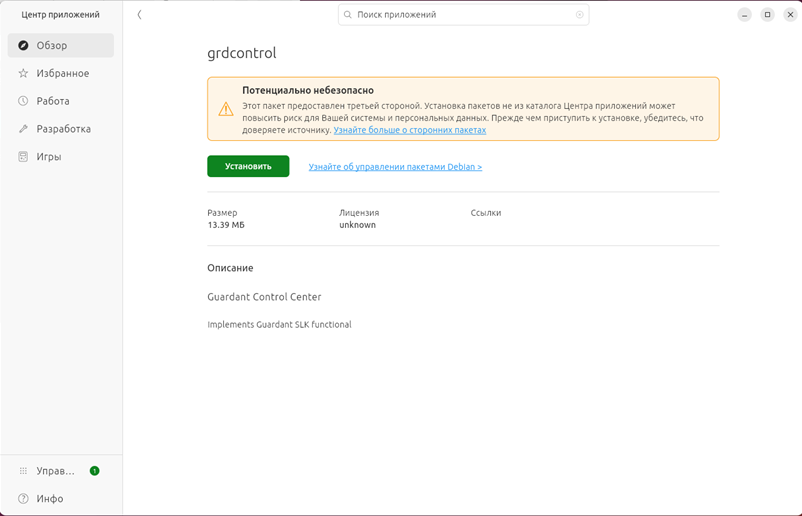Focus the Поиск приложений search field

(x=463, y=15)
